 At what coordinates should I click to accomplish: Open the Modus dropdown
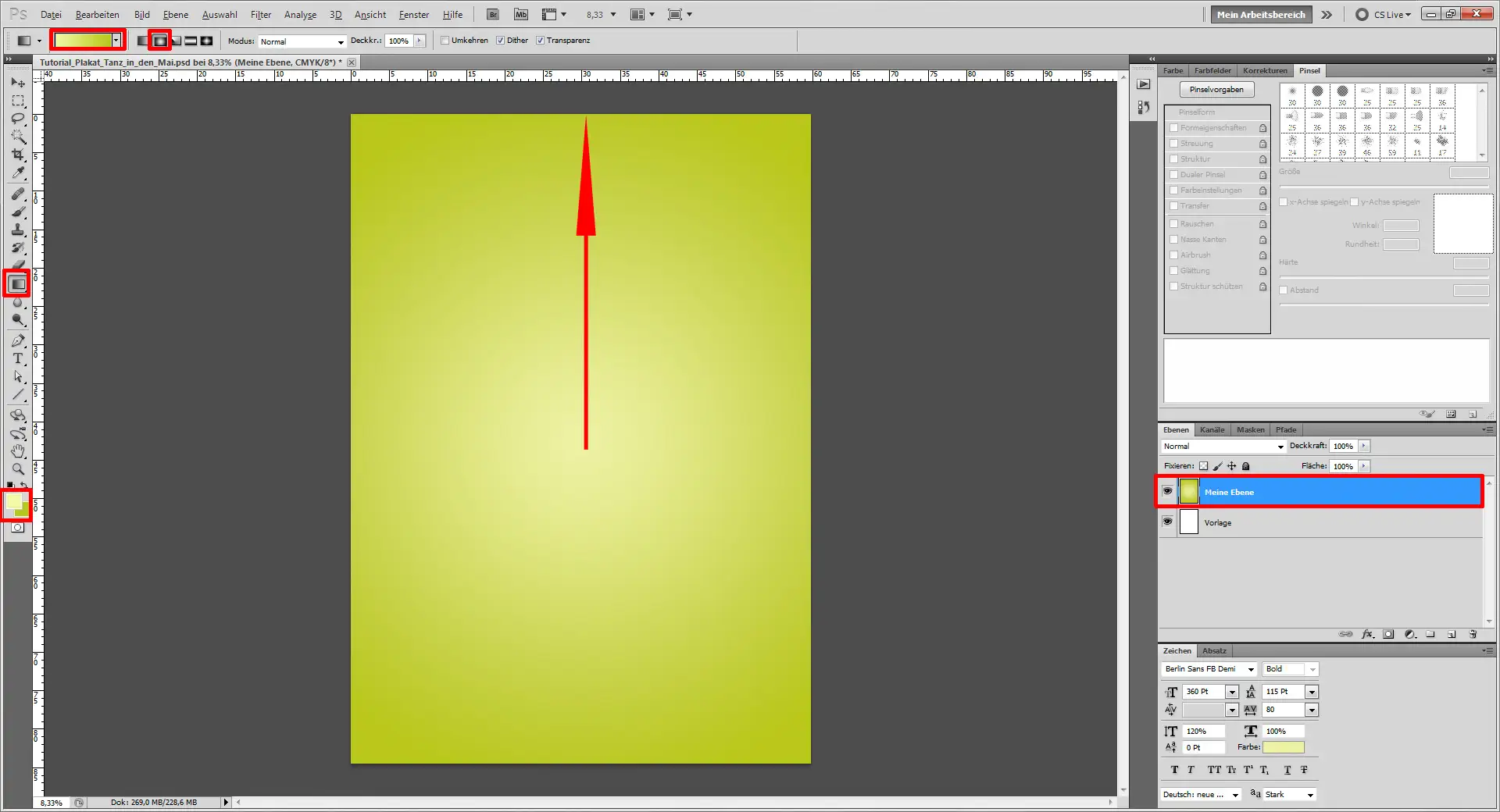(340, 41)
